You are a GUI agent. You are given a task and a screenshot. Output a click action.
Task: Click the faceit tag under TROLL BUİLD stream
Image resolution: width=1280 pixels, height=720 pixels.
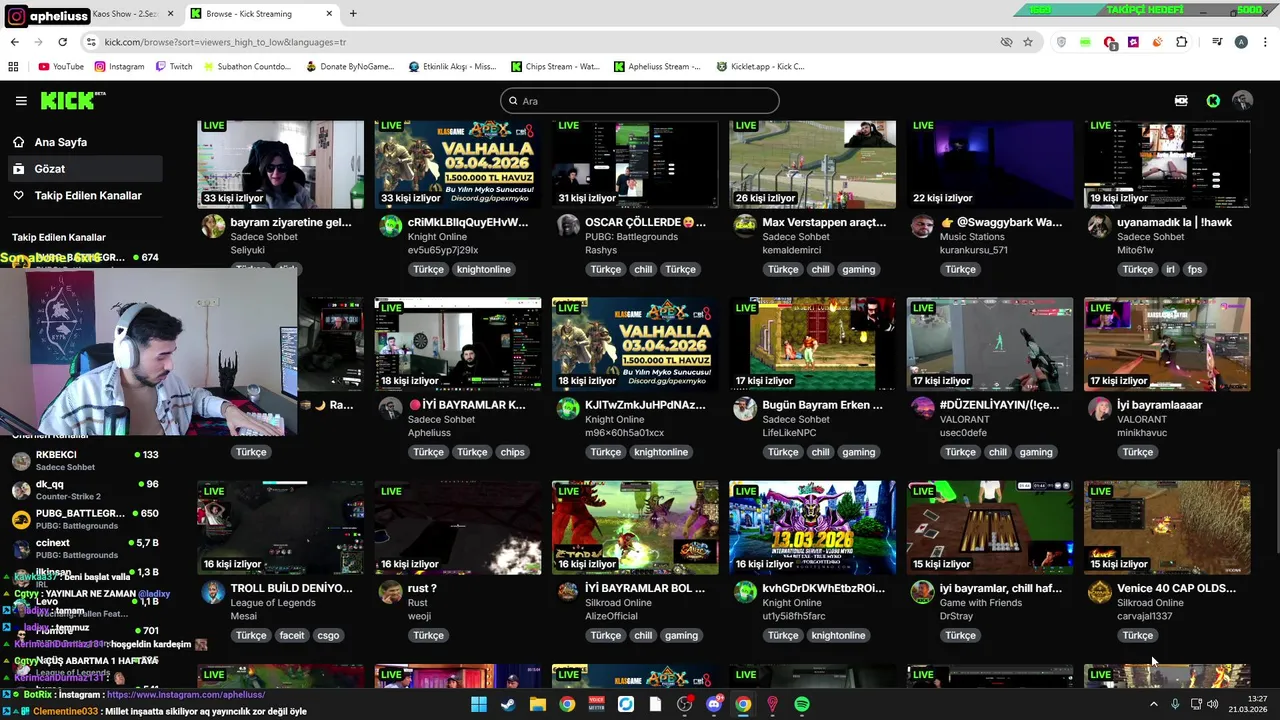292,635
